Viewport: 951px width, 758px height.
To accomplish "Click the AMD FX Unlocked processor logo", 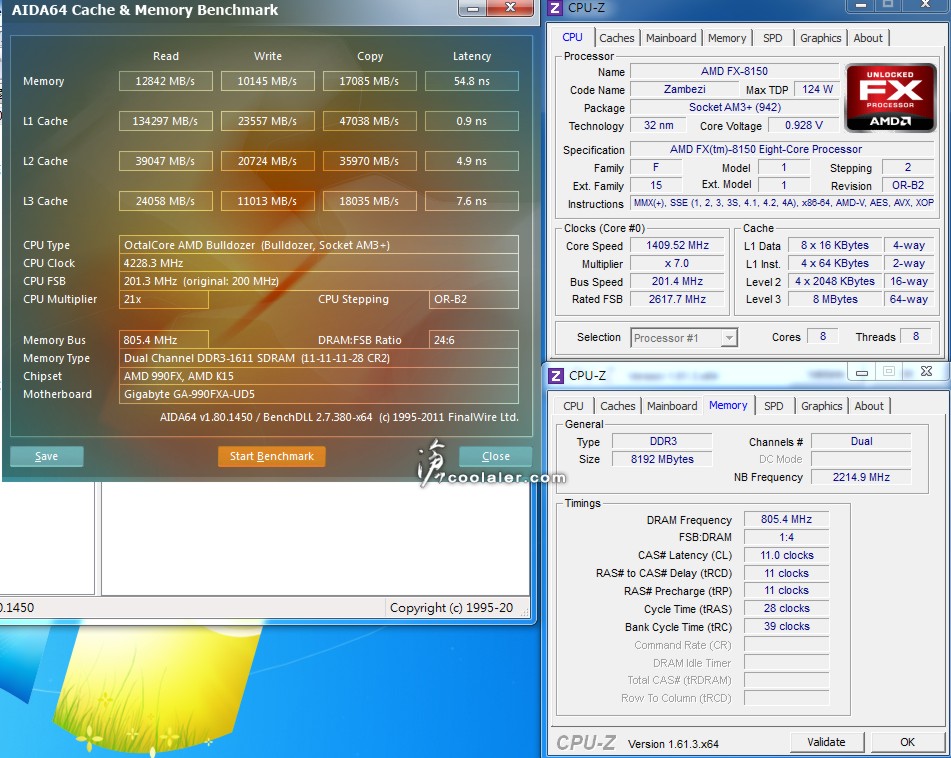I will click(x=890, y=98).
